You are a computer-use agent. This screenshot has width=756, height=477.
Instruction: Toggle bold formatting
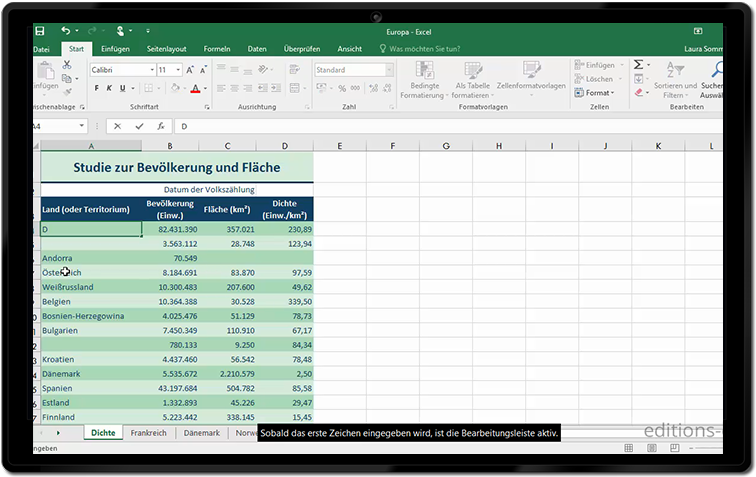[x=96, y=88]
